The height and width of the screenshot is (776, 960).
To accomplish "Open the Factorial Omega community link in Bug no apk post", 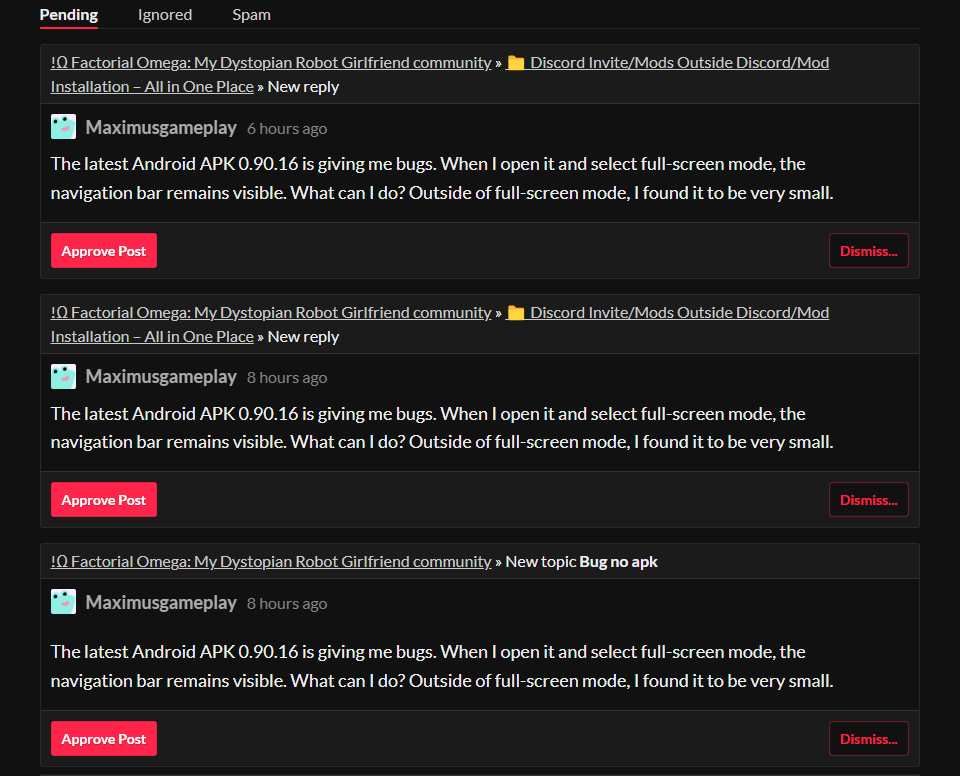I will point(271,562).
